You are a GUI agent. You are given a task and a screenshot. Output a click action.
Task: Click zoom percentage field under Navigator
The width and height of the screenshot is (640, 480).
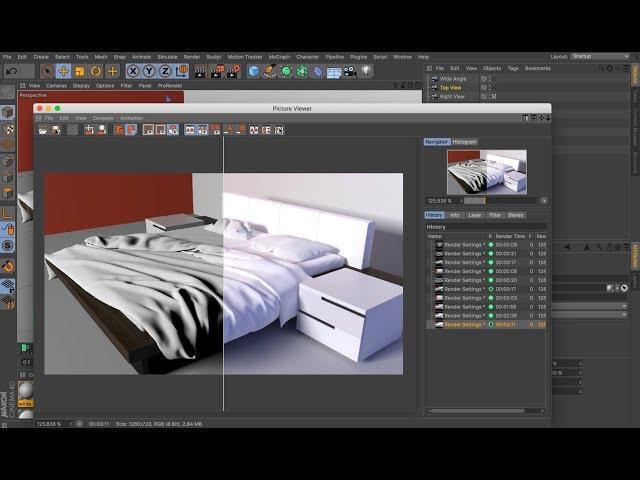tap(442, 201)
